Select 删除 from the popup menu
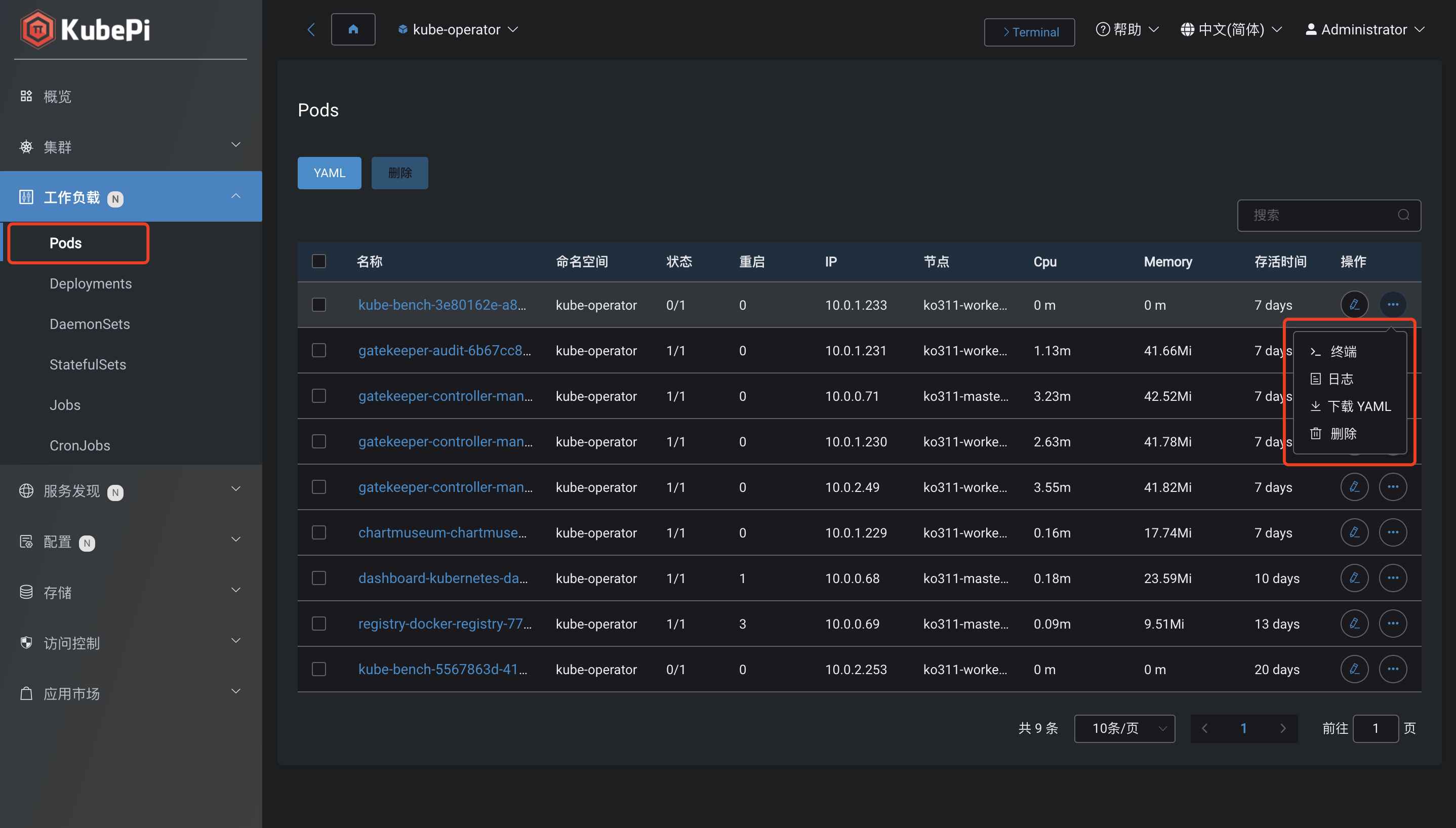1456x828 pixels. click(1349, 433)
